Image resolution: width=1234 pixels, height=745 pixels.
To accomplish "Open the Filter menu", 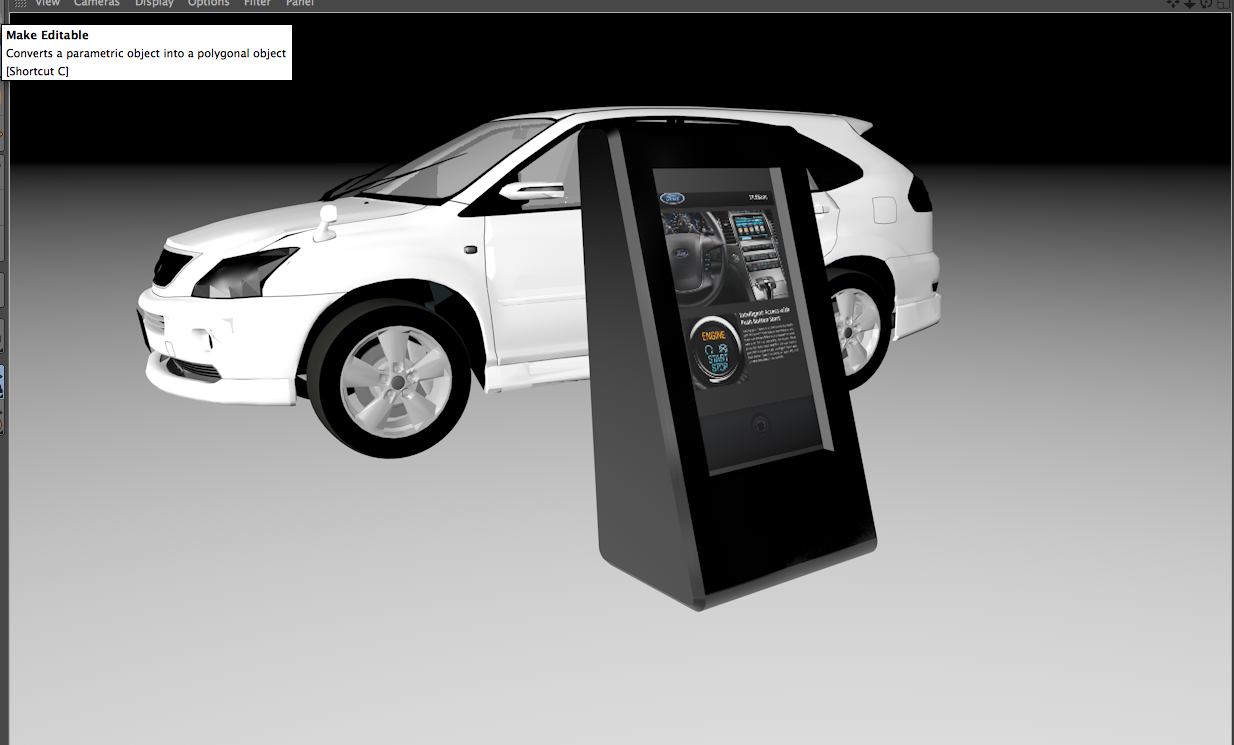I will [x=257, y=3].
